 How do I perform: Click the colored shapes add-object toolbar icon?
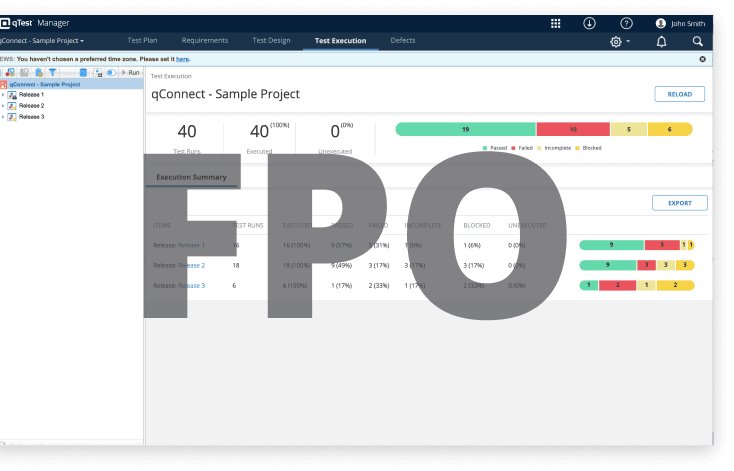point(10,72)
